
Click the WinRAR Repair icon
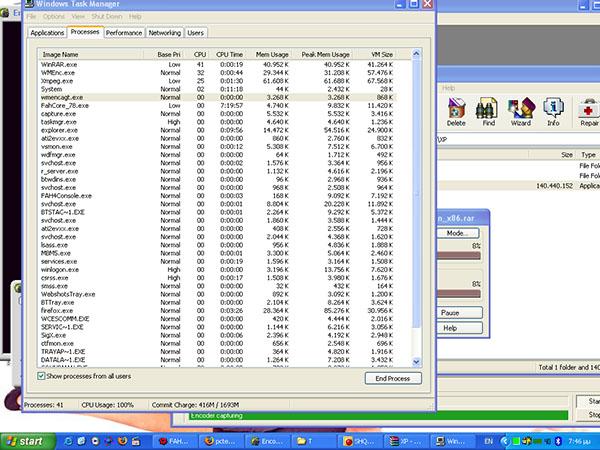[589, 112]
